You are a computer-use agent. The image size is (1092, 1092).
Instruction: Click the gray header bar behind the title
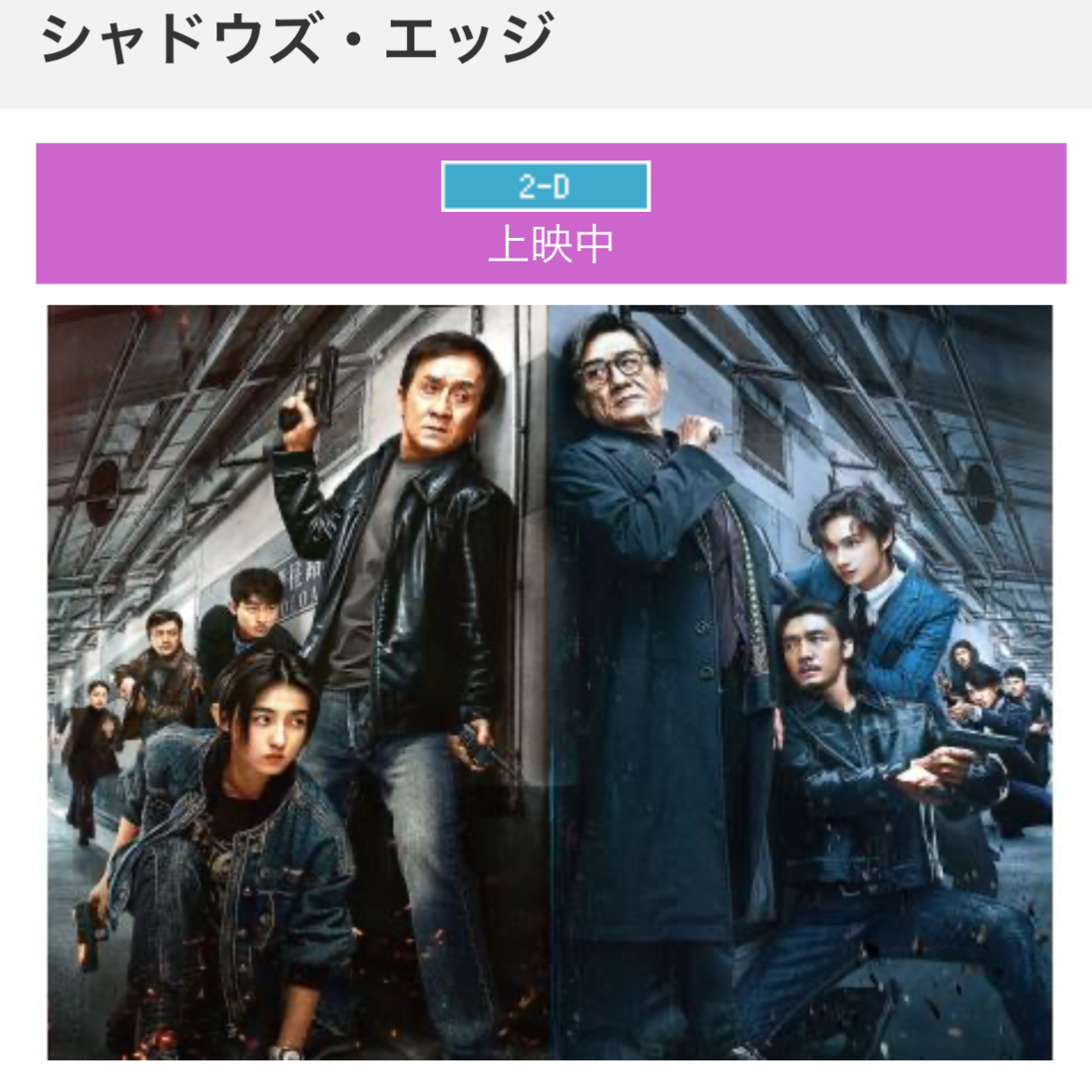[x=546, y=53]
